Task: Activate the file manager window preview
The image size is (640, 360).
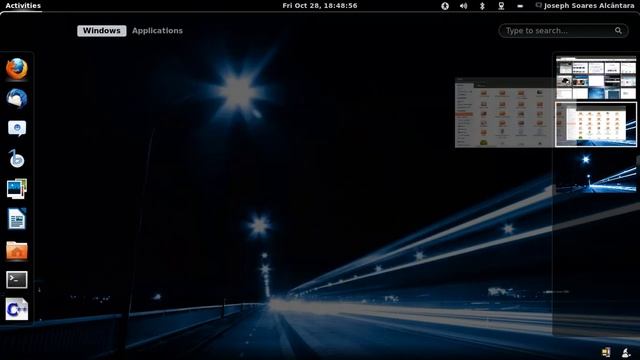Action: coord(505,113)
